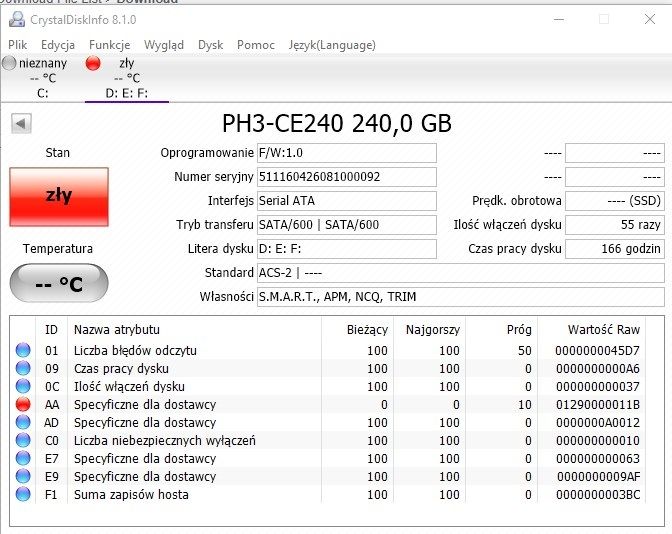Click the blue status dot for attribute E7

23,458
